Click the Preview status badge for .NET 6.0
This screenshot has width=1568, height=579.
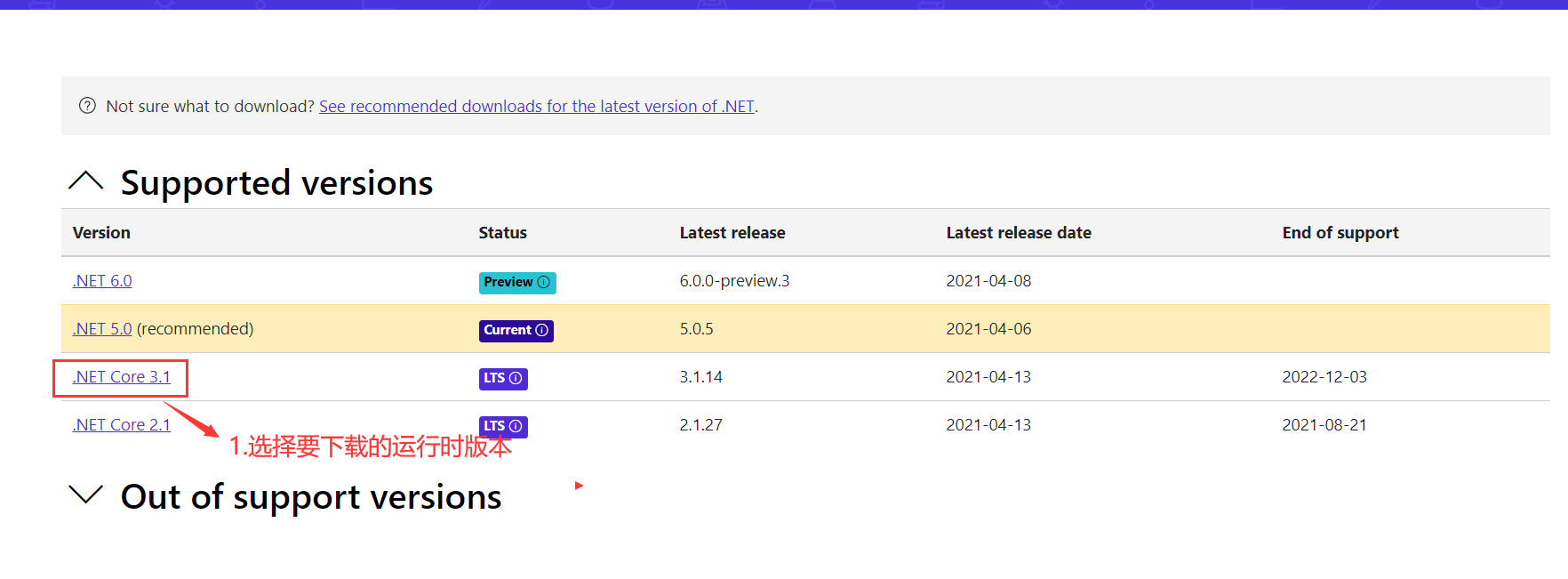point(517,282)
